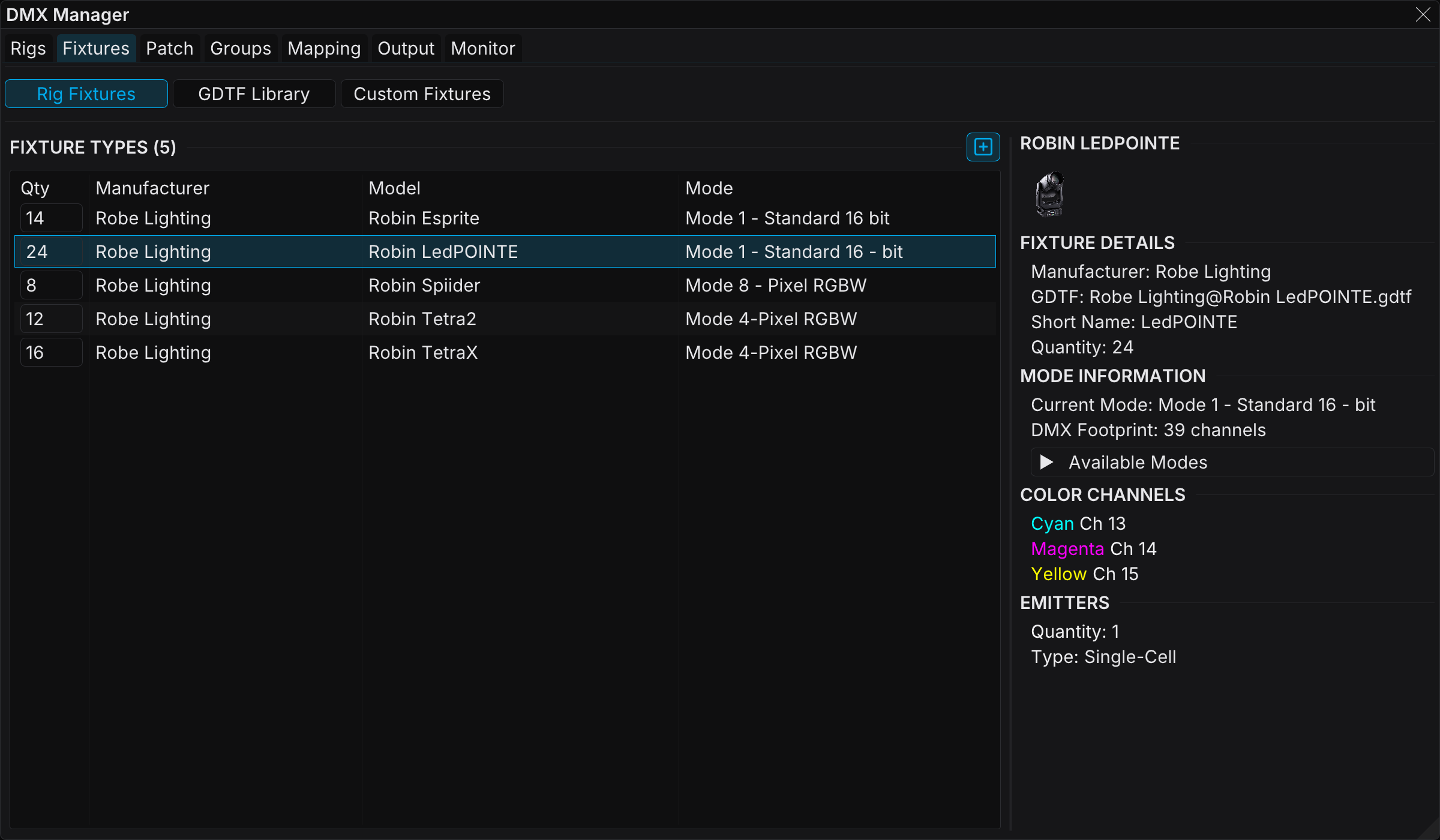Viewport: 1440px width, 840px height.
Task: Select the Robin Spiider model cell
Action: (x=424, y=285)
